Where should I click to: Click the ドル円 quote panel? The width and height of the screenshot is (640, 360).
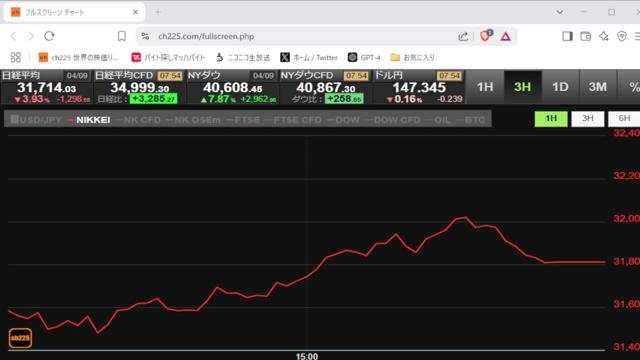click(419, 87)
